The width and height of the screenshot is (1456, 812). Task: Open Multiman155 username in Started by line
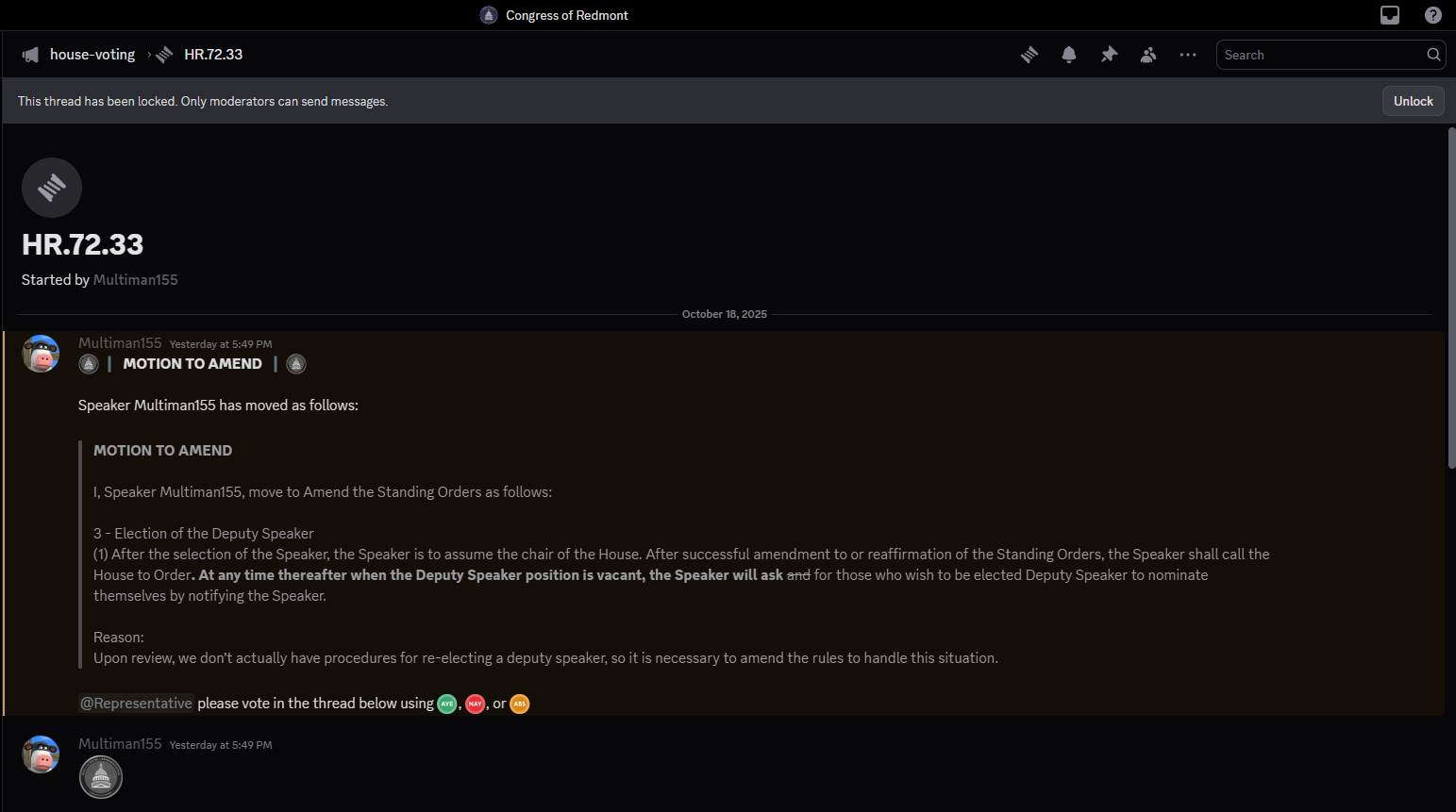pyautogui.click(x=135, y=280)
